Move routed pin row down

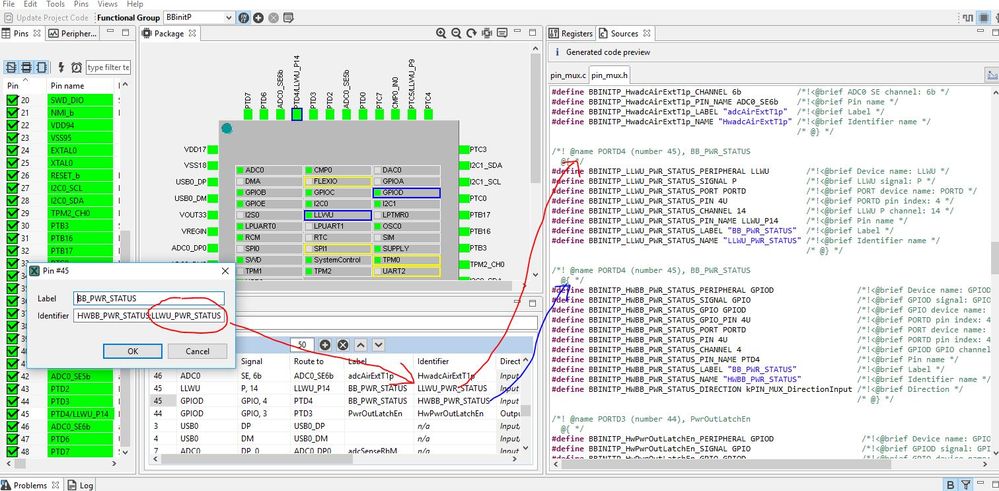point(378,345)
